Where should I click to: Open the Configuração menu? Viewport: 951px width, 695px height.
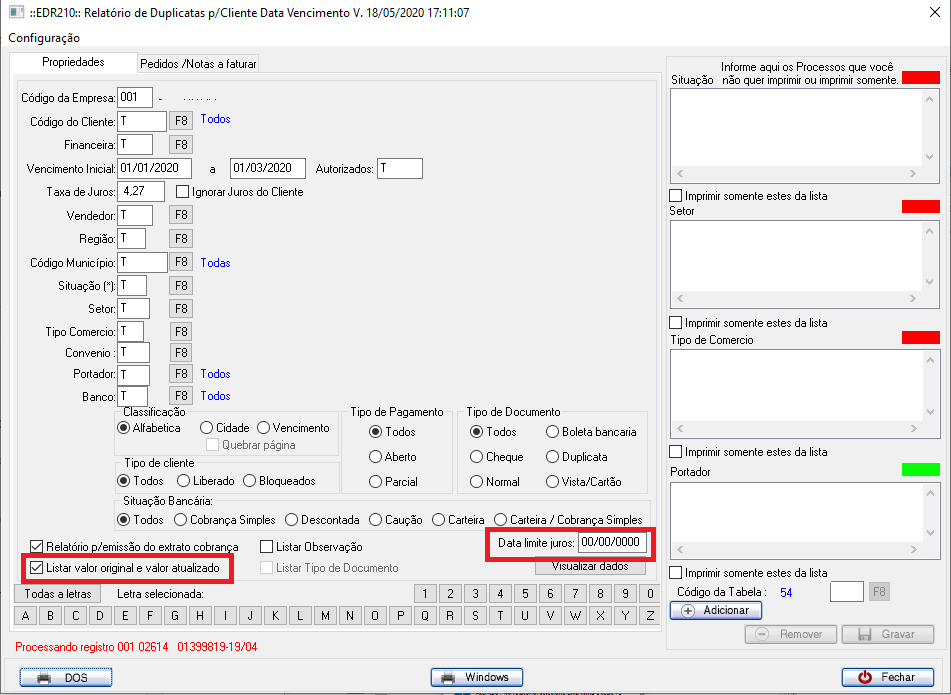click(x=44, y=38)
